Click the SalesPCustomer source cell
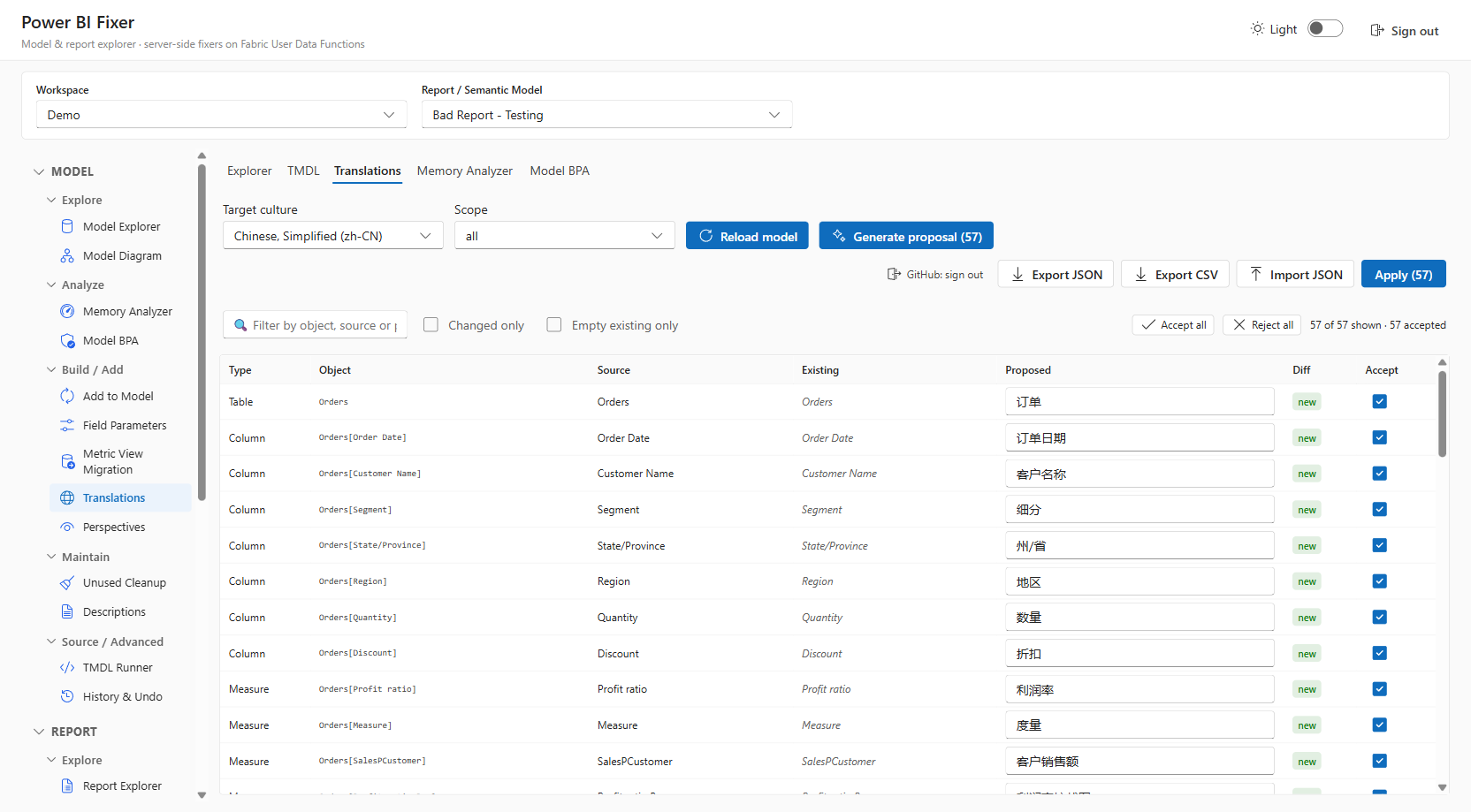Viewport: 1471px width, 812px height. coord(635,762)
